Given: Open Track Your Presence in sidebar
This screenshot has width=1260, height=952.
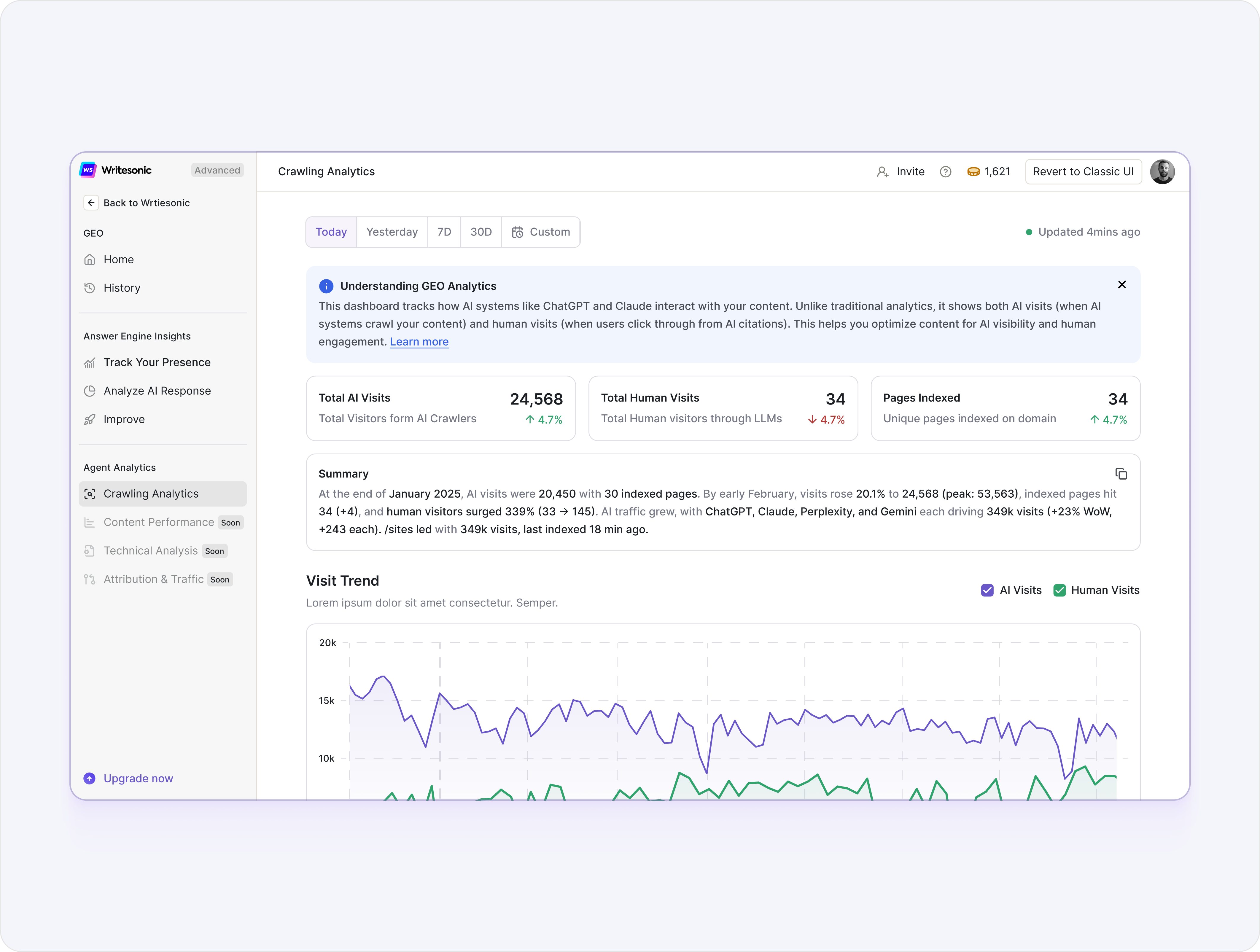Looking at the screenshot, I should [157, 362].
